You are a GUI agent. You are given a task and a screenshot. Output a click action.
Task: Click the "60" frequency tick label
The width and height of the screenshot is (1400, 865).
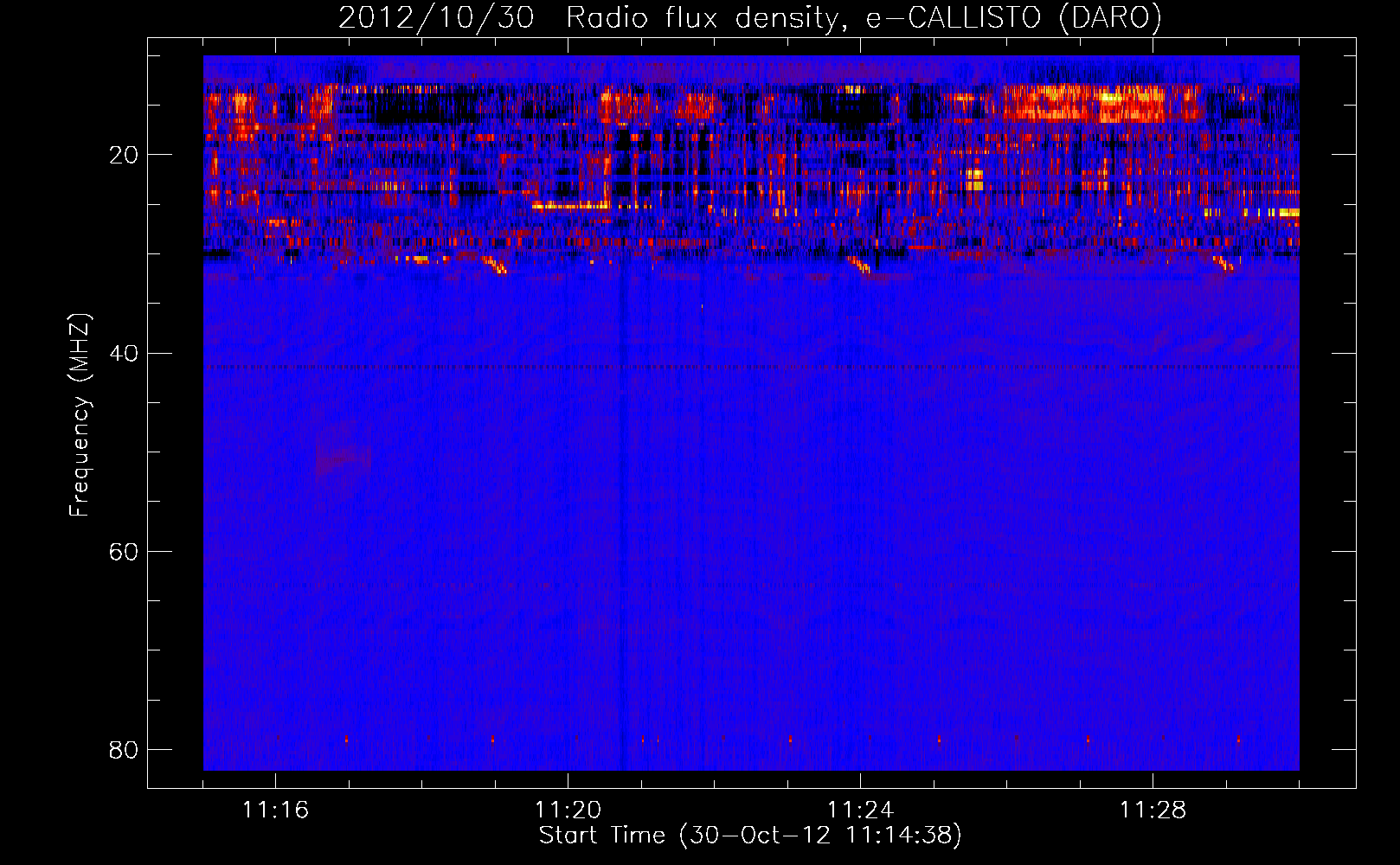pyautogui.click(x=124, y=552)
